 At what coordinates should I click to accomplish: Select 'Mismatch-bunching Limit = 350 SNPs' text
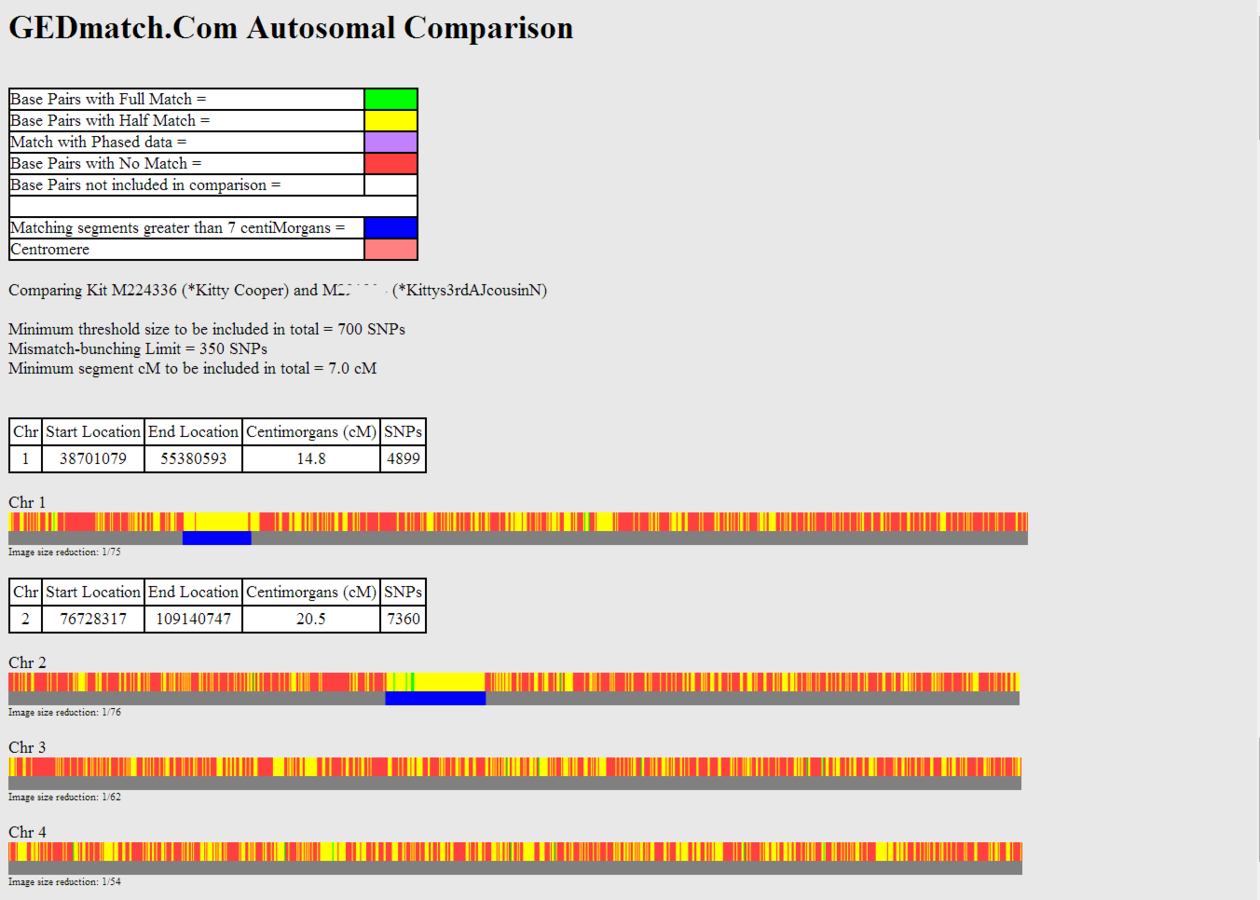tap(138, 349)
